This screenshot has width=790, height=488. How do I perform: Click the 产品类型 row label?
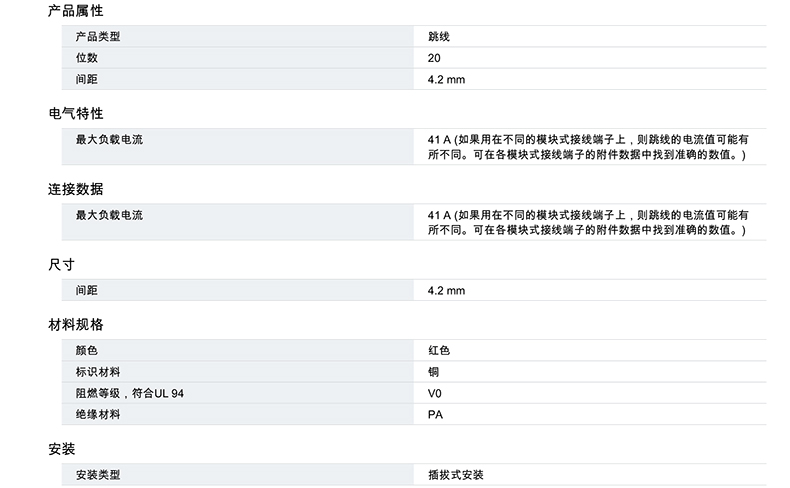pos(98,37)
